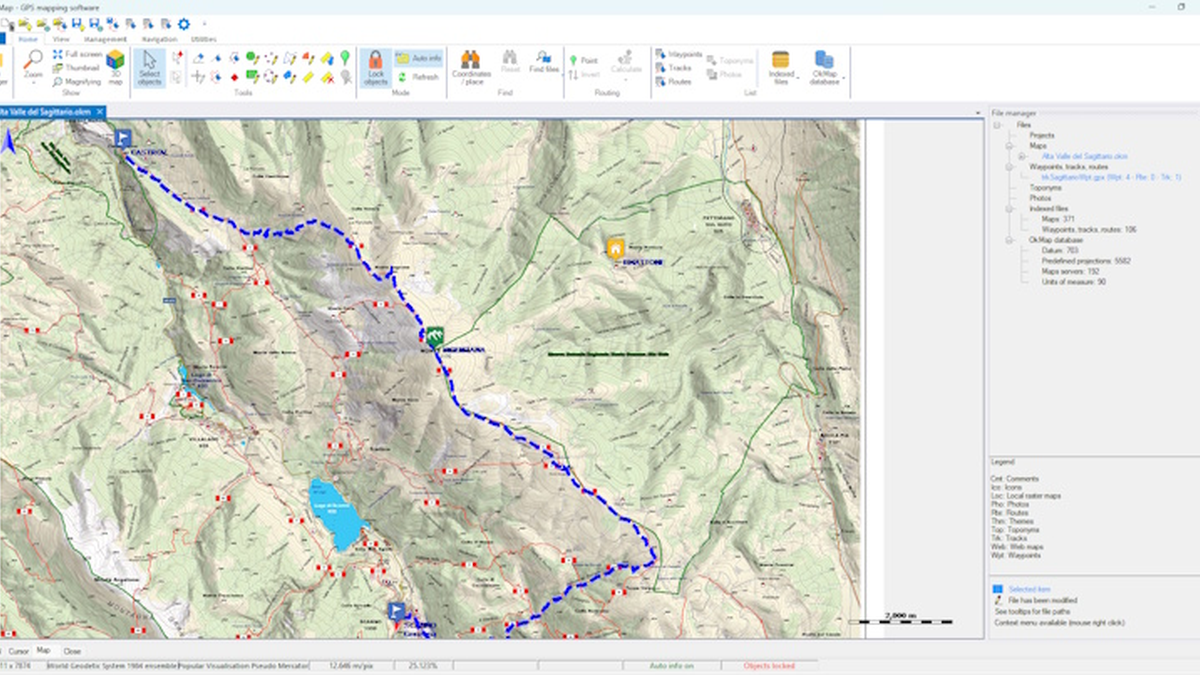Open the Waypoints list
The height and width of the screenshot is (675, 1200).
[x=679, y=54]
